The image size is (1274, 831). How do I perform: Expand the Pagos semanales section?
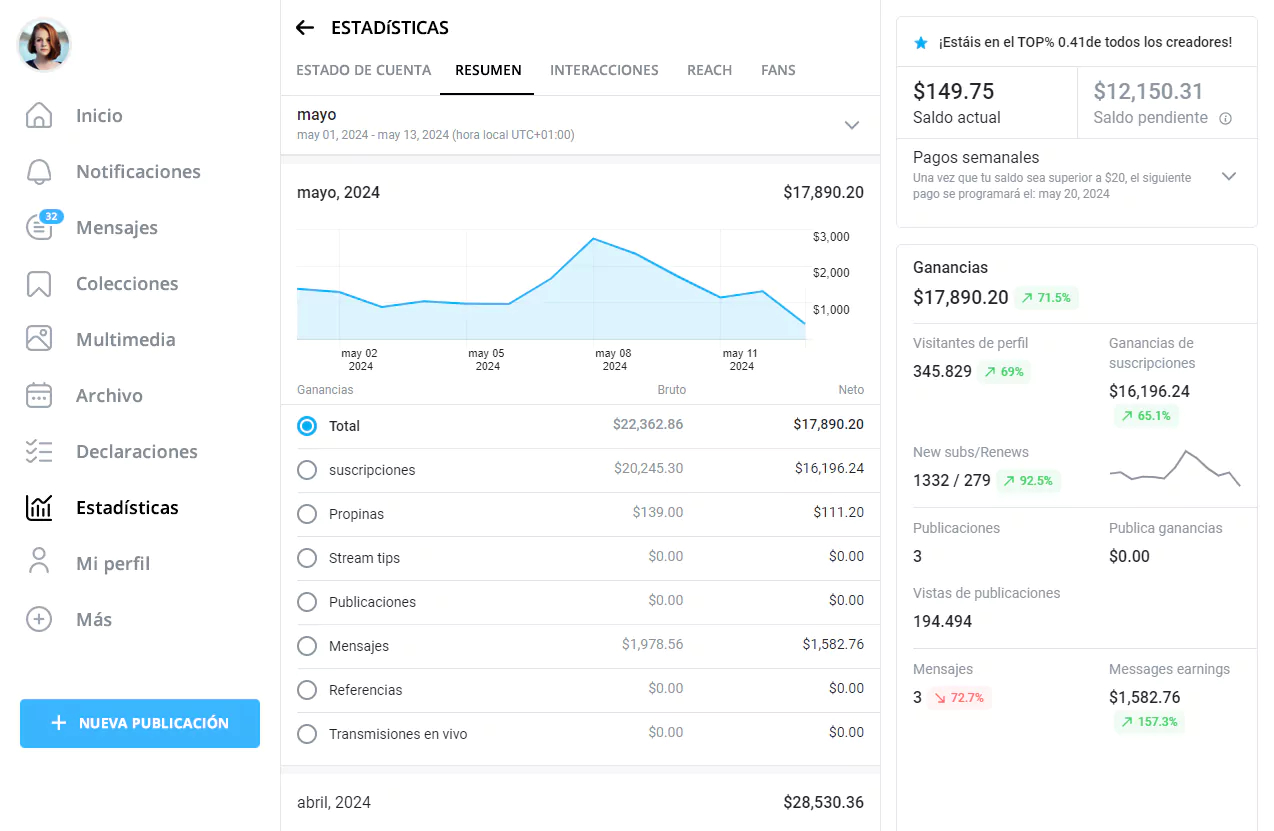(1229, 176)
